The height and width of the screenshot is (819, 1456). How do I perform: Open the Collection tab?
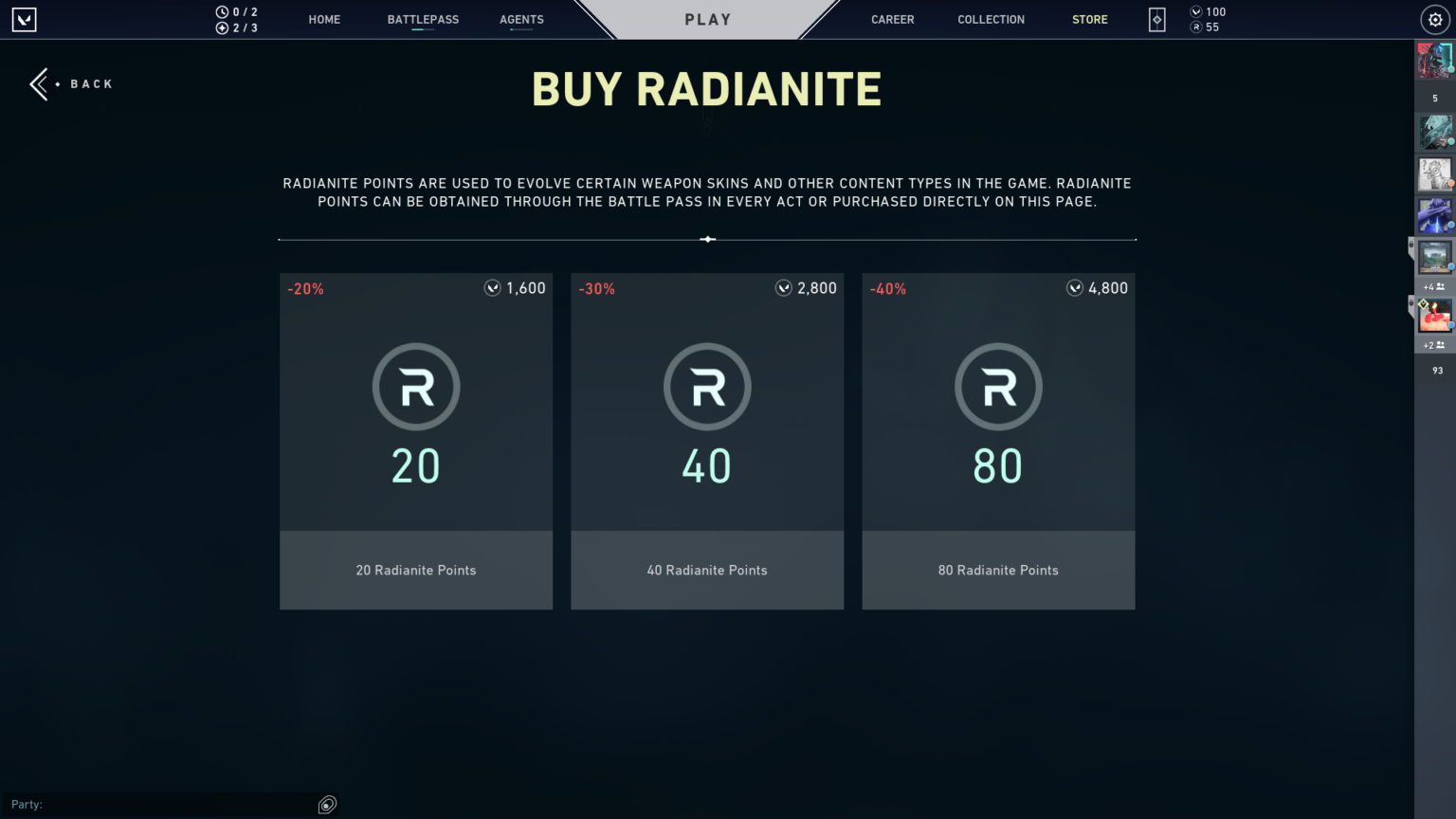[x=991, y=19]
